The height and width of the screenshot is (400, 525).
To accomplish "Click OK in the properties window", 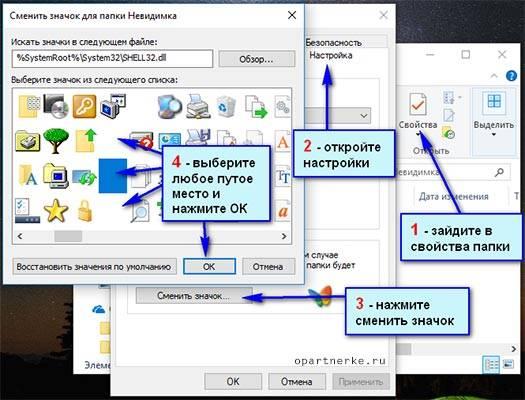I will coord(233,382).
